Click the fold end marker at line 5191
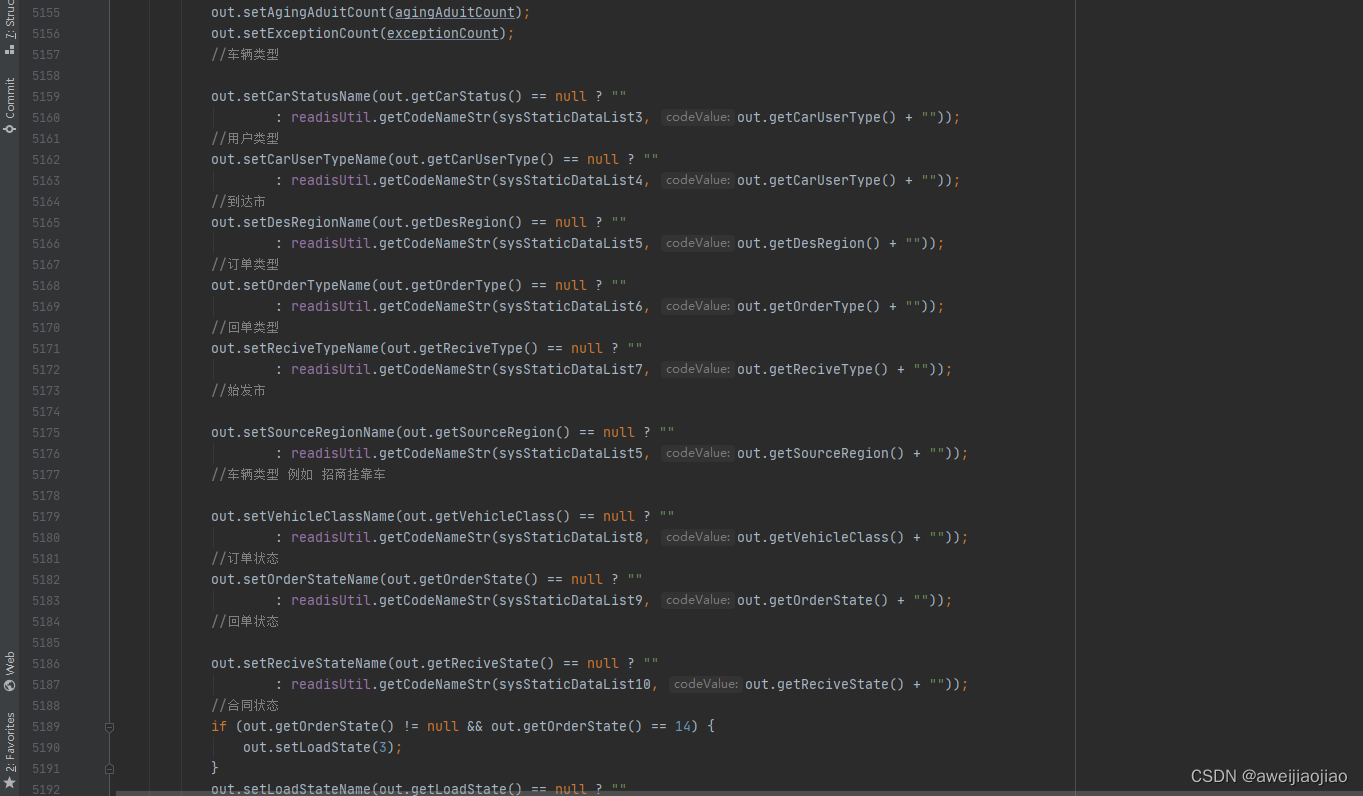The width and height of the screenshot is (1363, 796). [109, 769]
